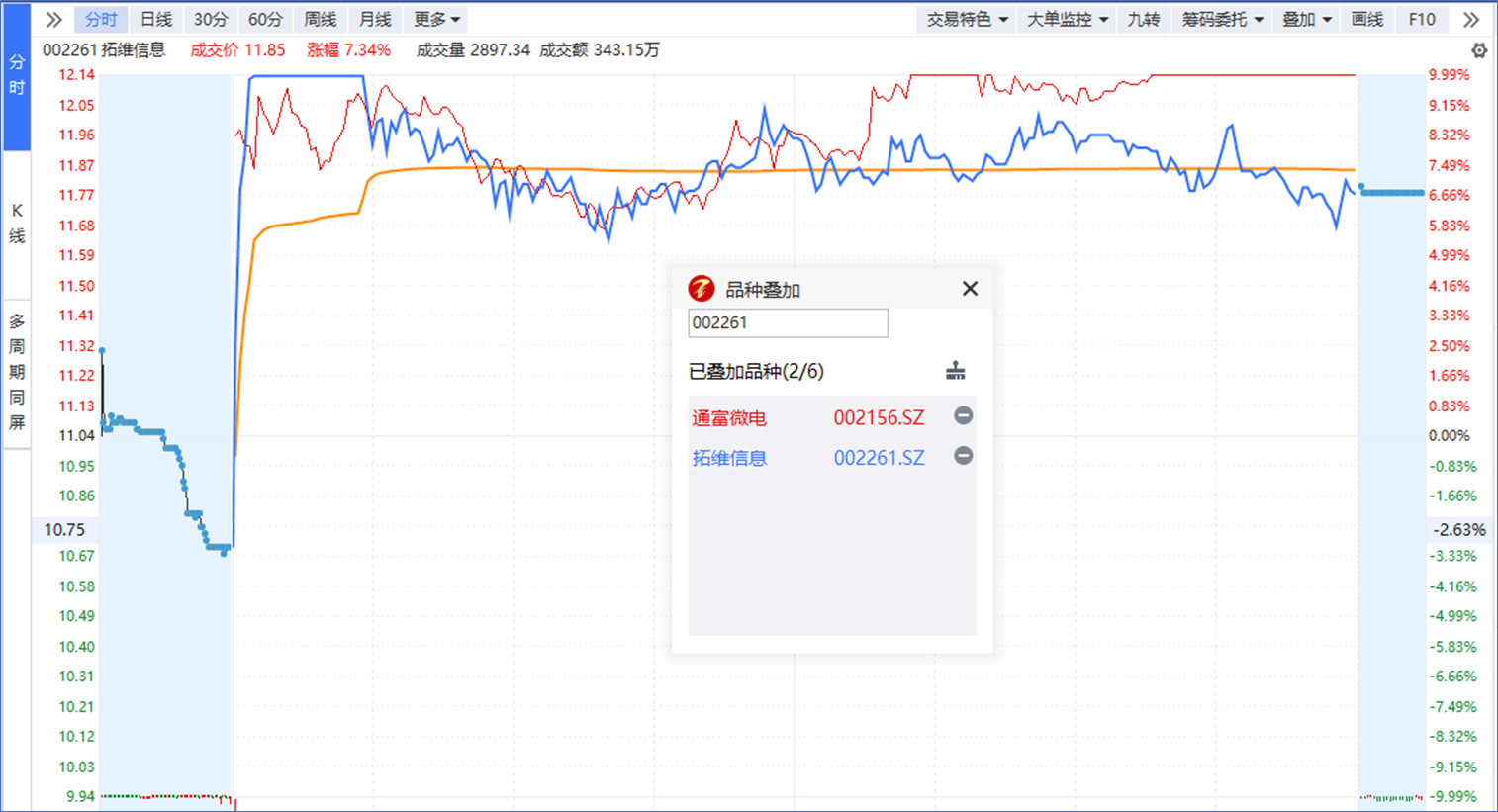Close the 品种叠加 dialog
The height and width of the screenshot is (812, 1498).
(x=970, y=289)
